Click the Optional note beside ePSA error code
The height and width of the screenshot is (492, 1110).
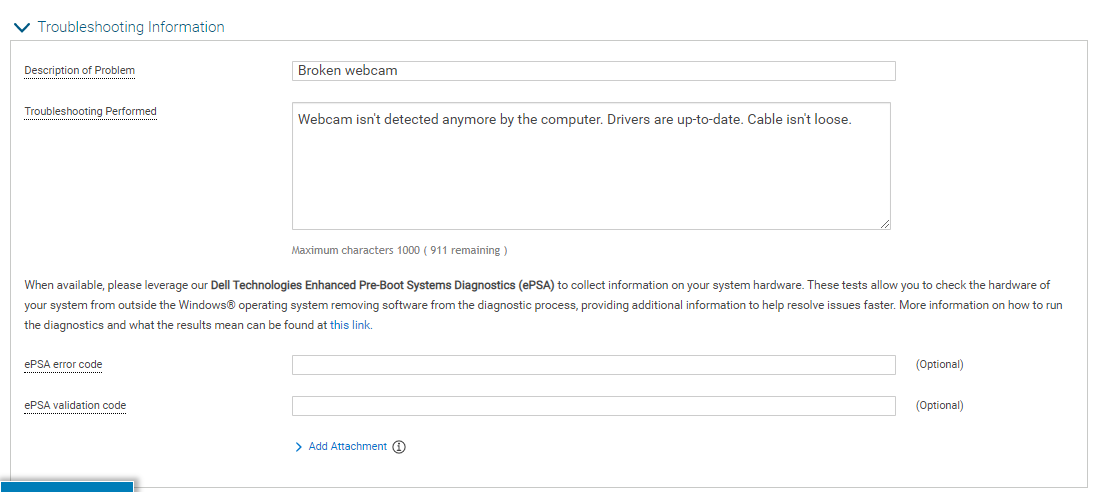click(x=939, y=365)
